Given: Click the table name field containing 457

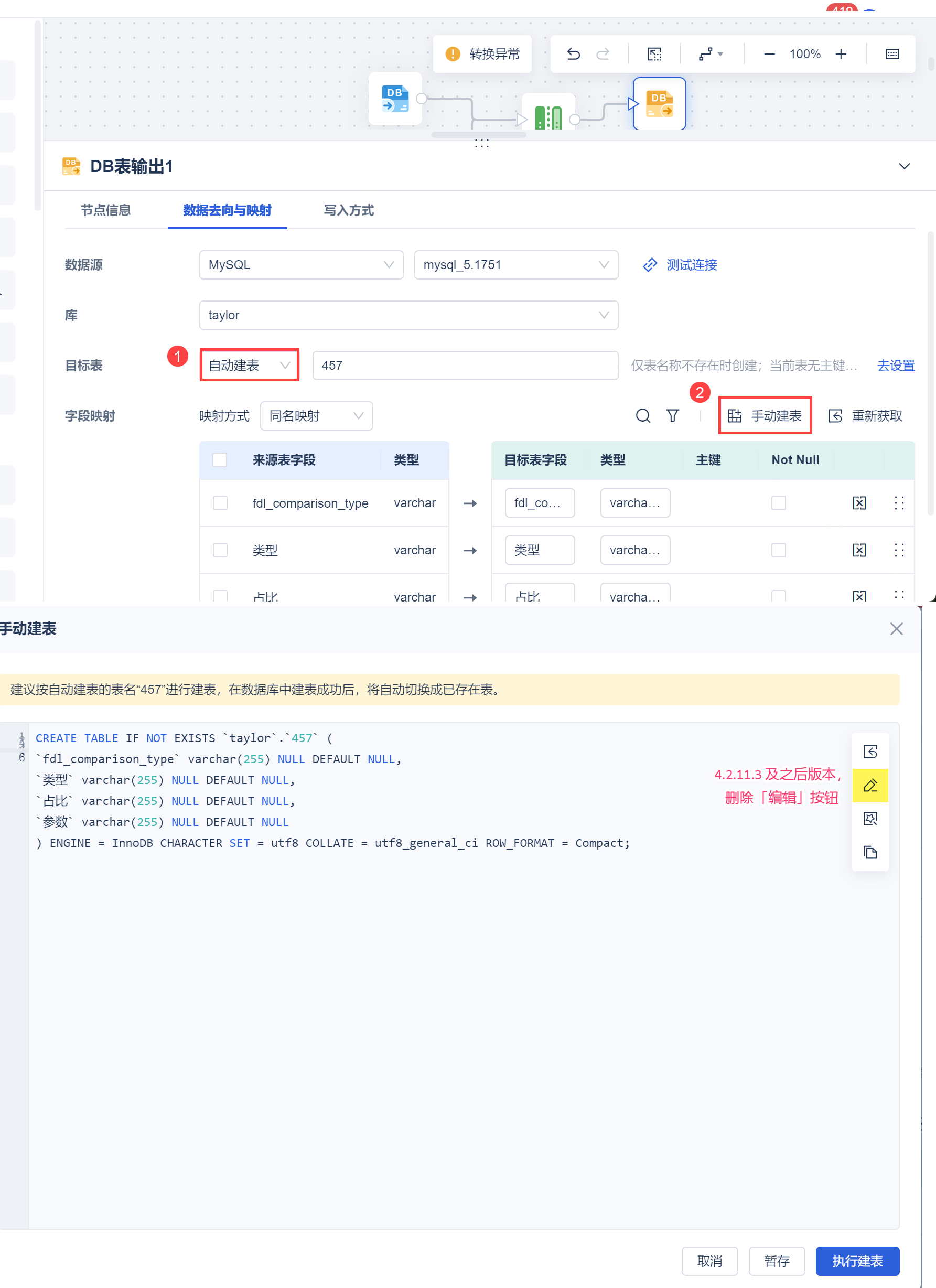Looking at the screenshot, I should pos(465,365).
